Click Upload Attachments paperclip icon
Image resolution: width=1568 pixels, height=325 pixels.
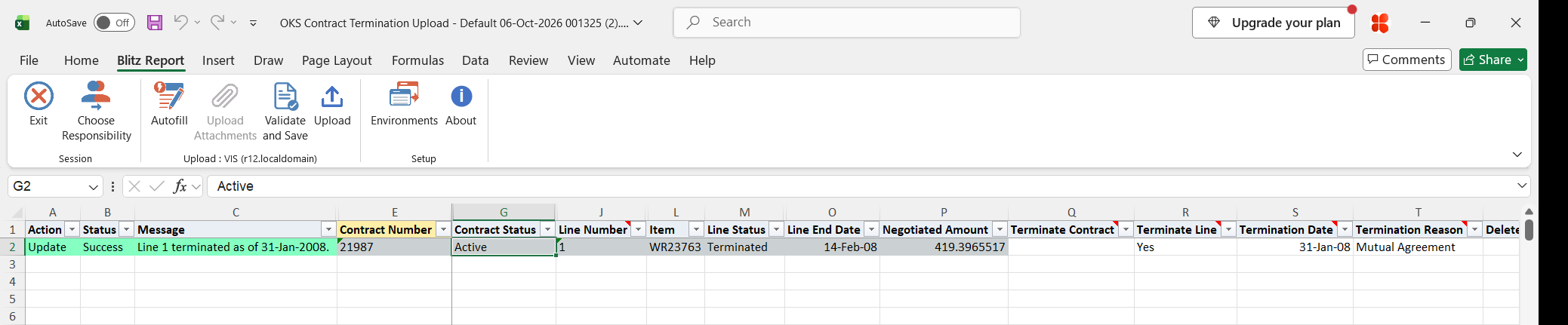pyautogui.click(x=225, y=97)
